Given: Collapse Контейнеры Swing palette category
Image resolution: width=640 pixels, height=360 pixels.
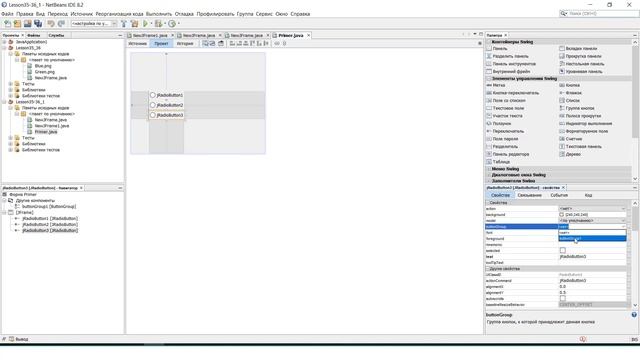Looking at the screenshot, I should (x=489, y=42).
